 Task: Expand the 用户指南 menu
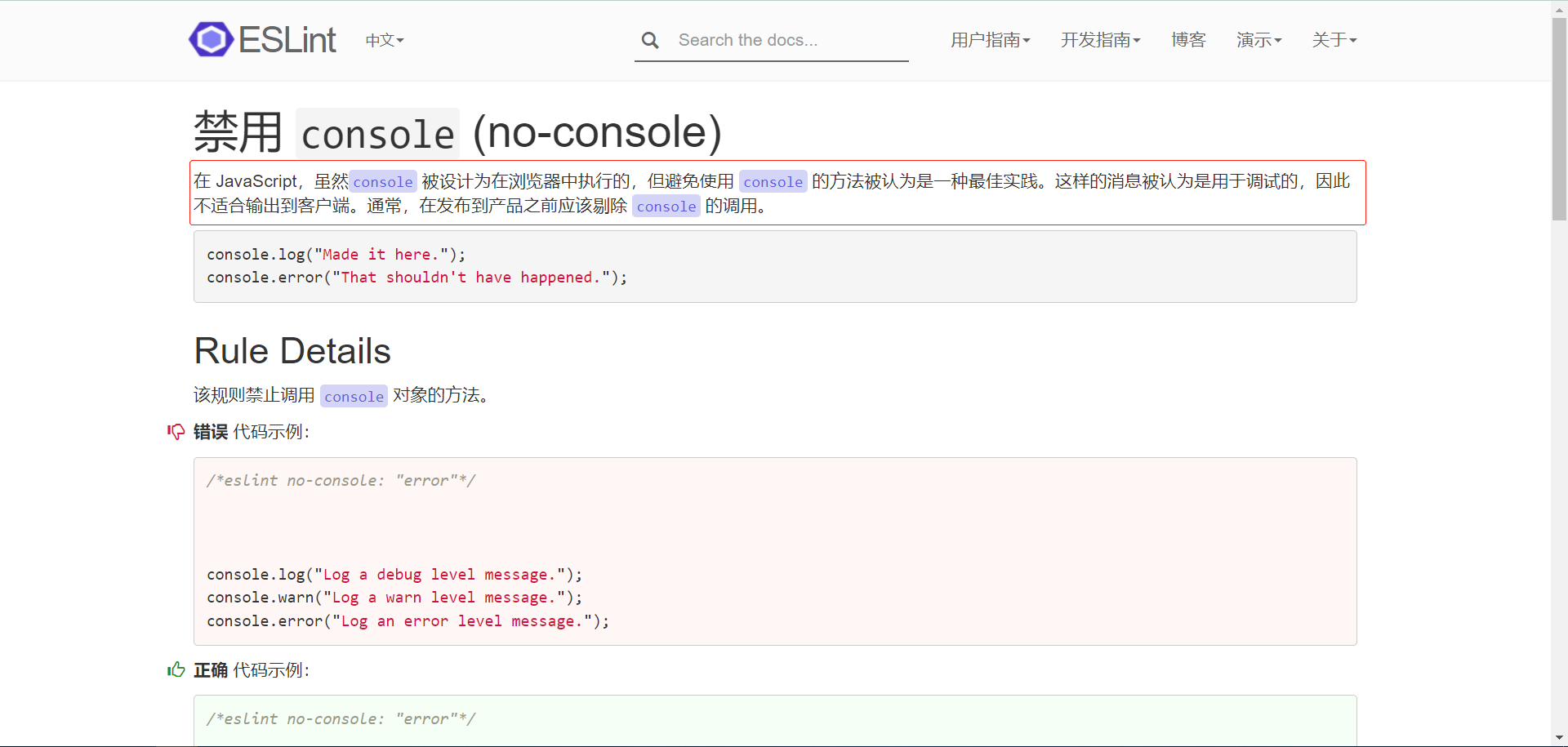[x=990, y=40]
